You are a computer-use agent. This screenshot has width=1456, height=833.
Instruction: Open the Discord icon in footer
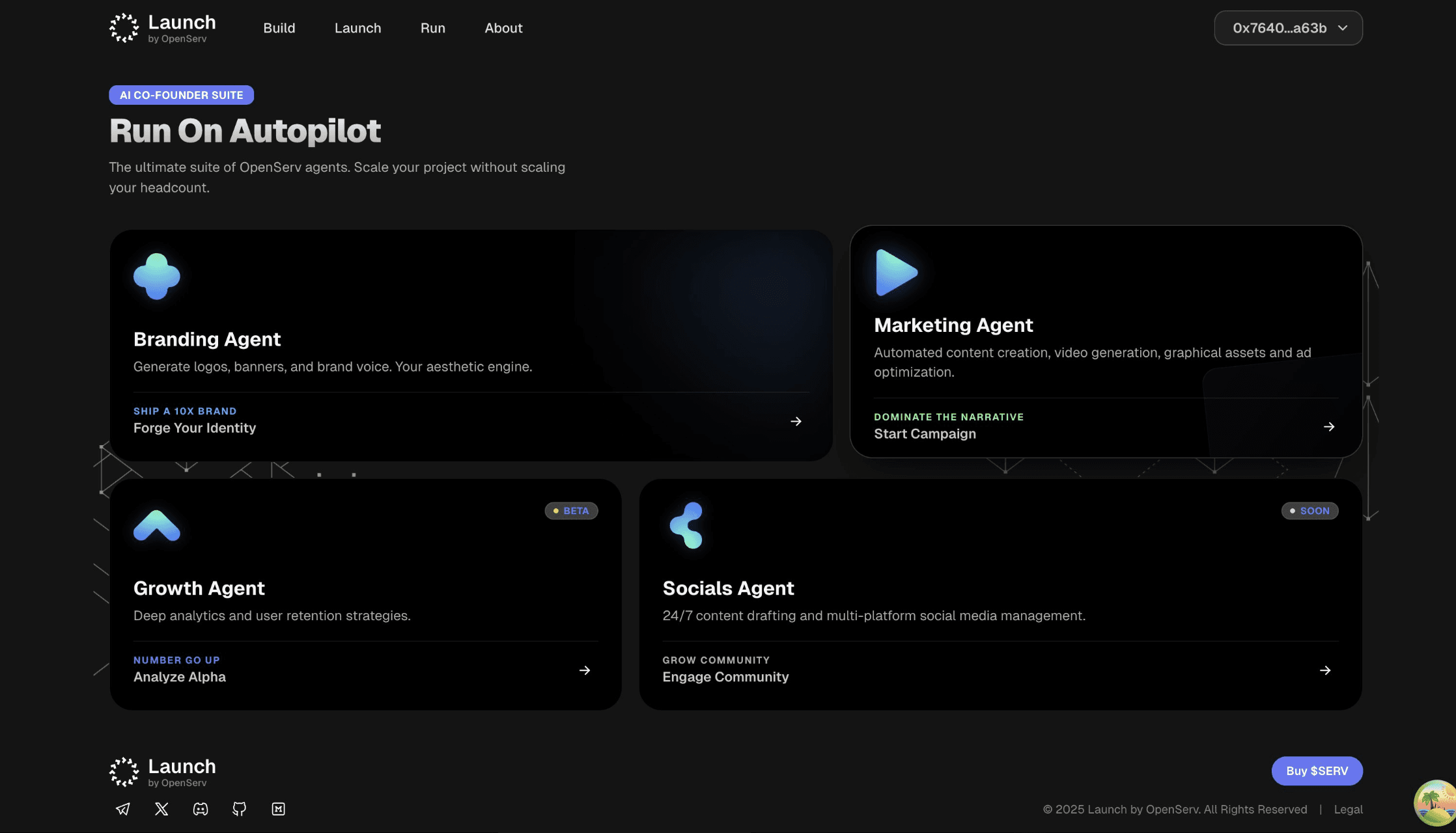201,809
